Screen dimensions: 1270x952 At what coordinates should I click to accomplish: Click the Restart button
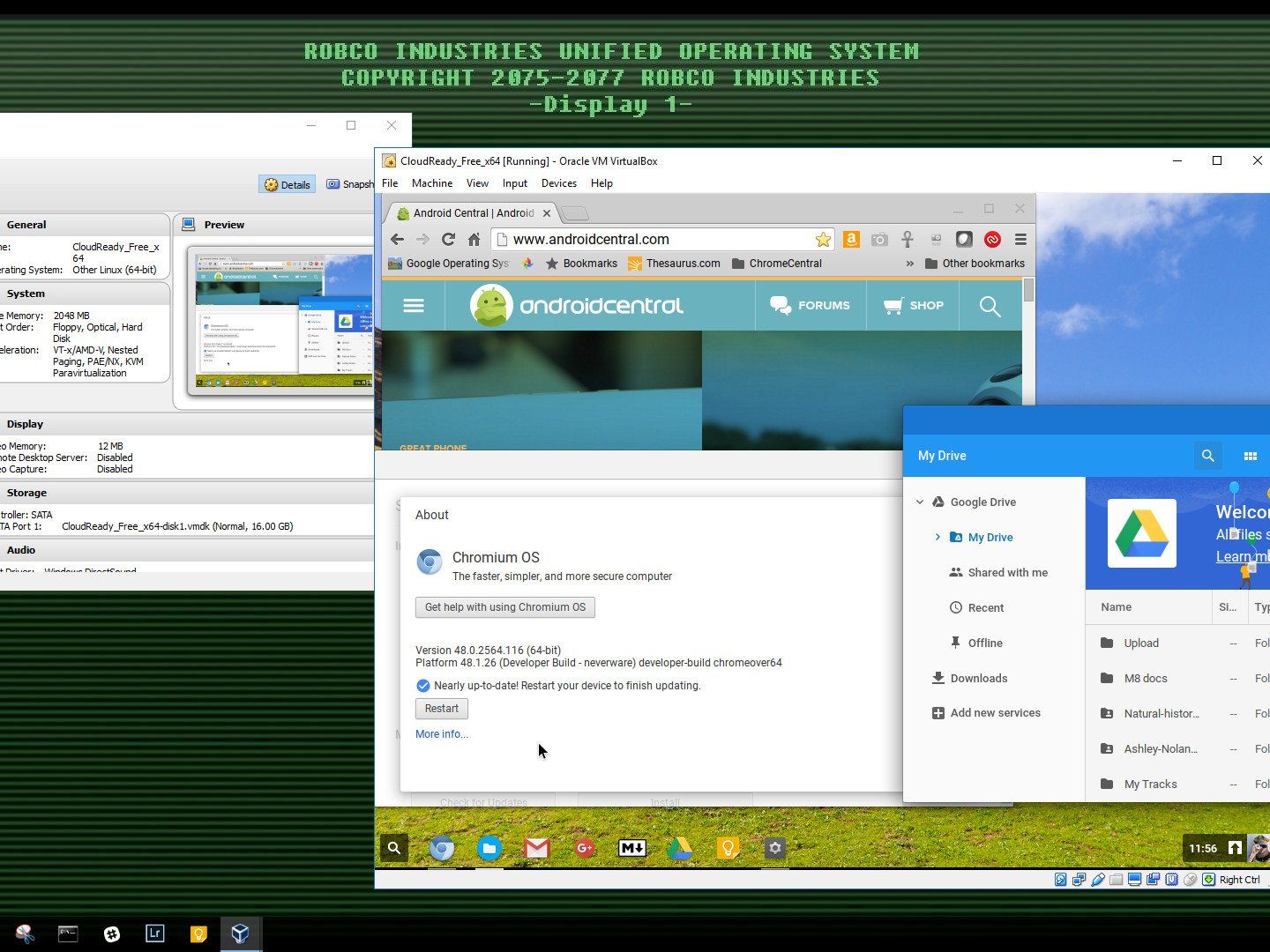point(441,709)
